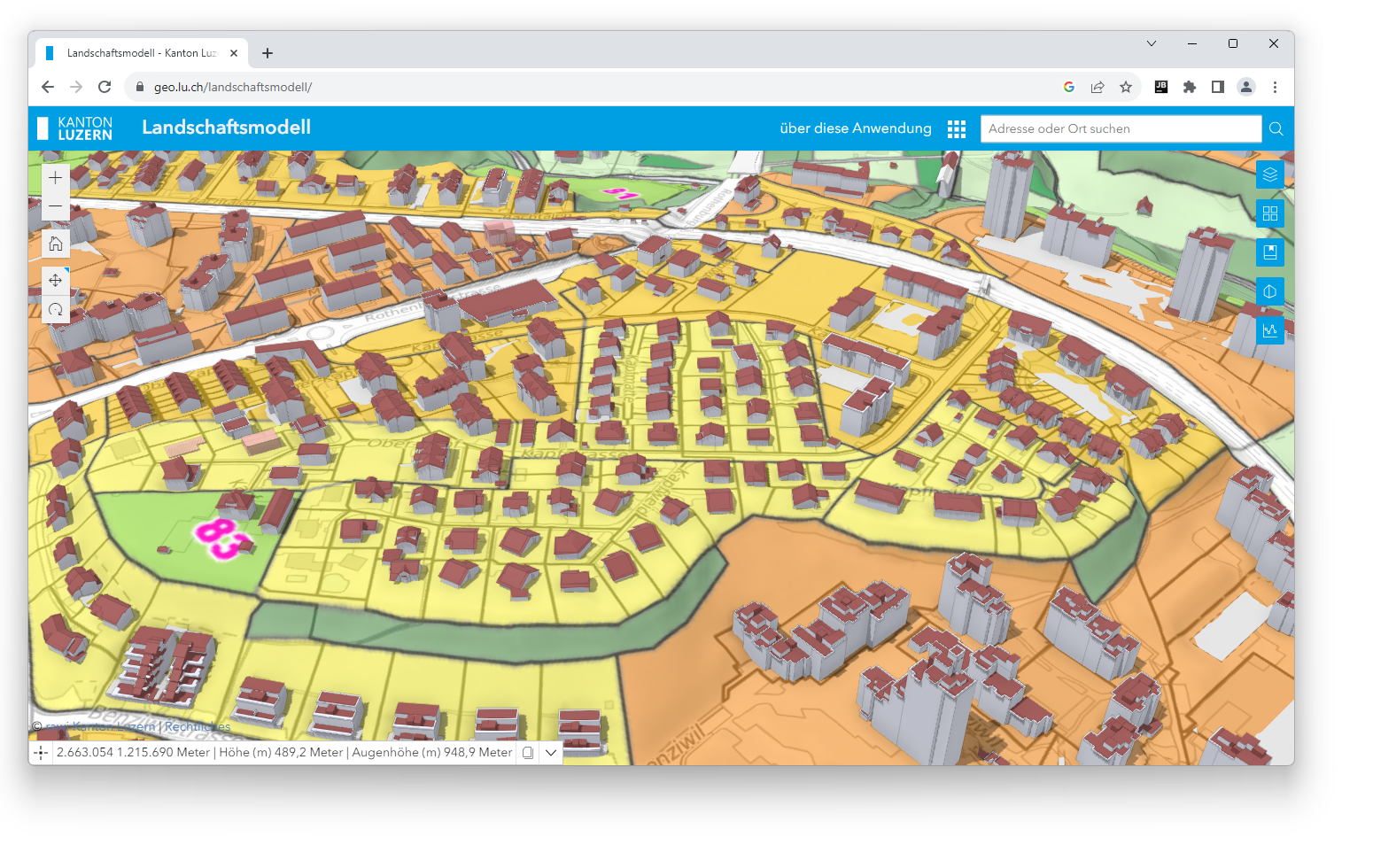The height and width of the screenshot is (868, 1373).
Task: Open the browser three-dot menu
Action: click(x=1275, y=87)
